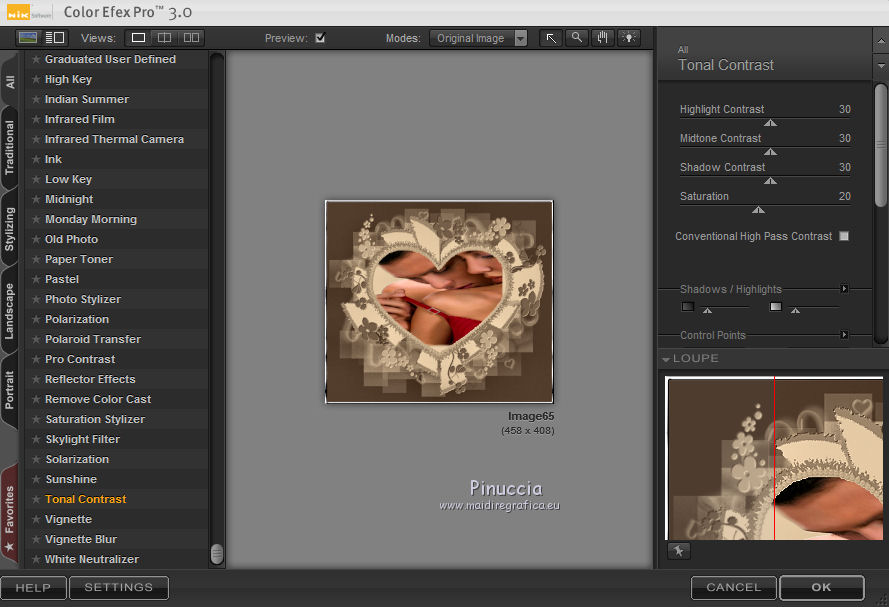Expand the Control Points section
The width and height of the screenshot is (889, 607).
[844, 335]
